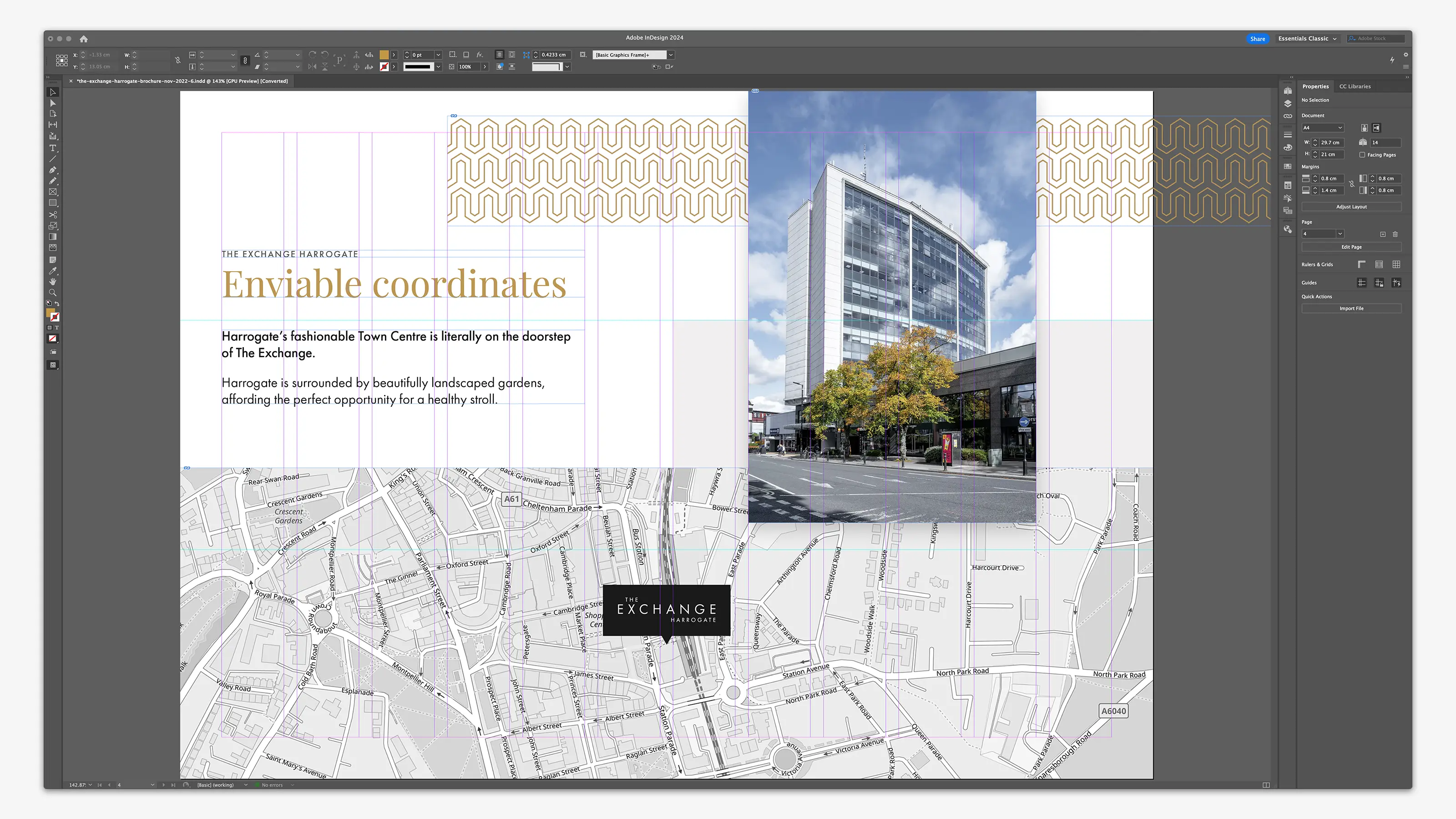The height and width of the screenshot is (819, 1456).
Task: Toggle landscape page orientation
Action: pos(1376,128)
